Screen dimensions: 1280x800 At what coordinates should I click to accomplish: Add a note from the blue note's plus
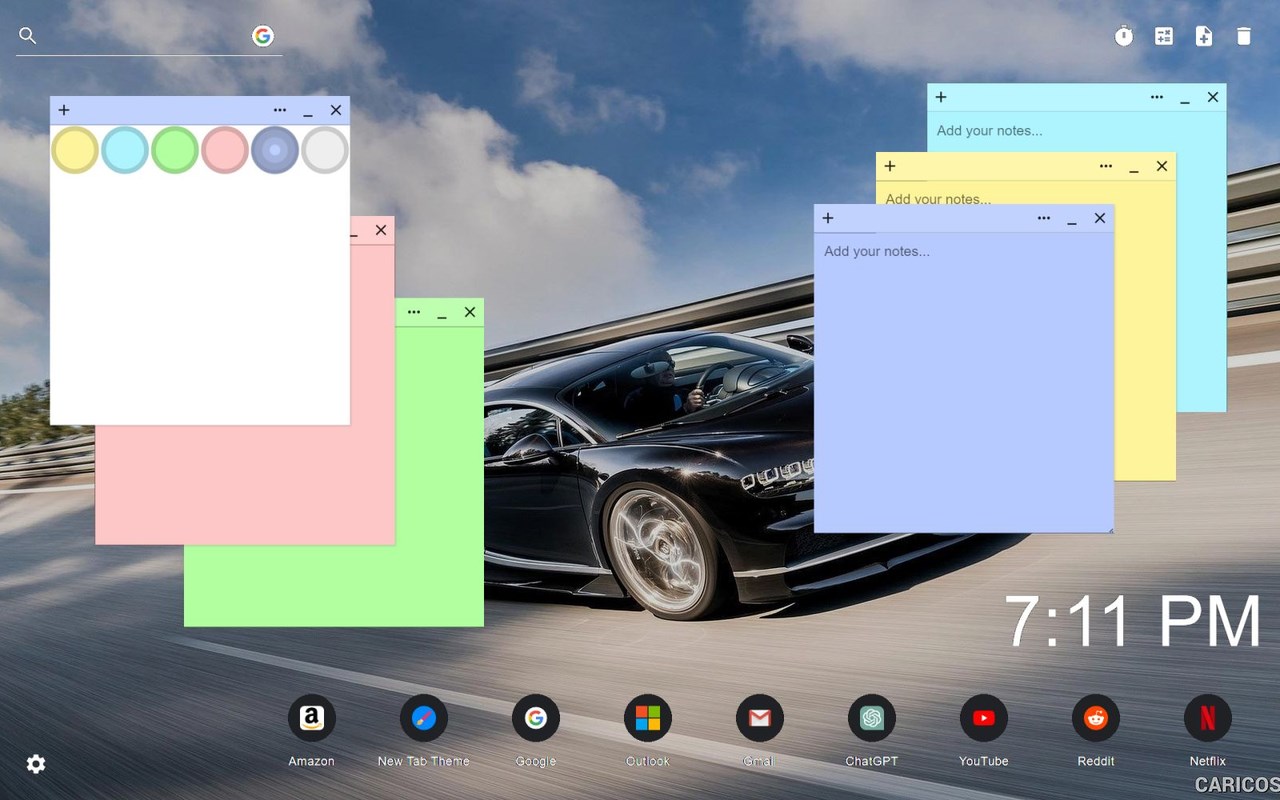(x=828, y=218)
